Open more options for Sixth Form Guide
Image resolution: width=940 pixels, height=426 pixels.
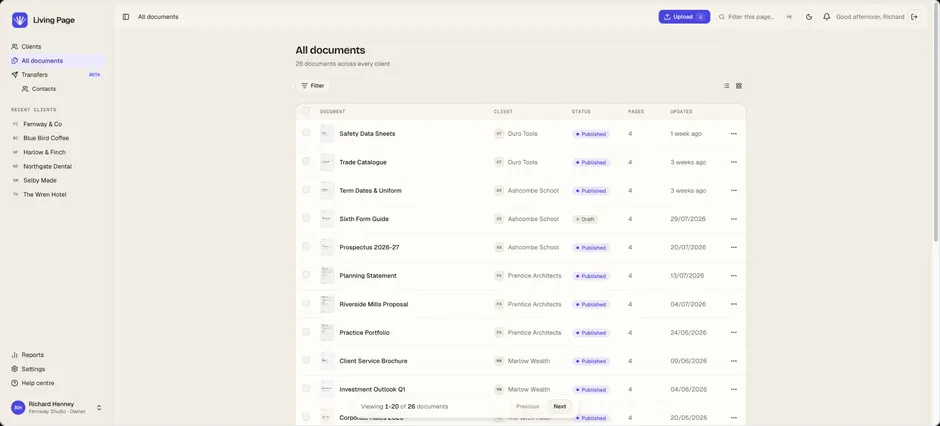pyautogui.click(x=734, y=219)
